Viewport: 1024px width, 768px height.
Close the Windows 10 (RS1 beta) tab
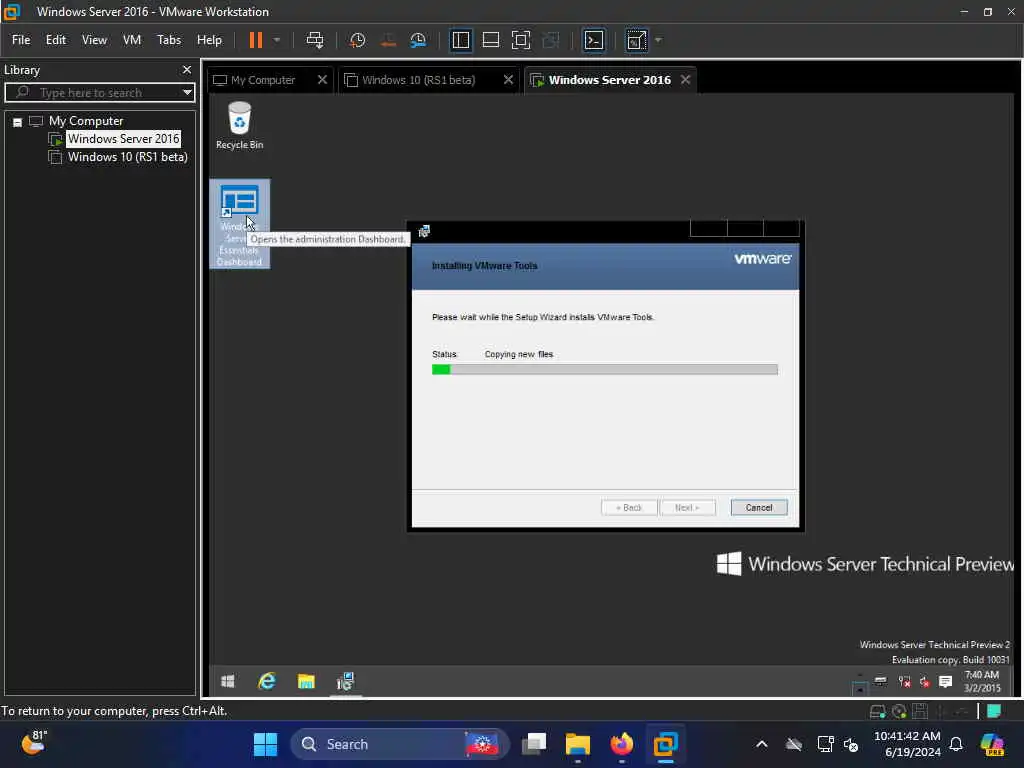[508, 80]
